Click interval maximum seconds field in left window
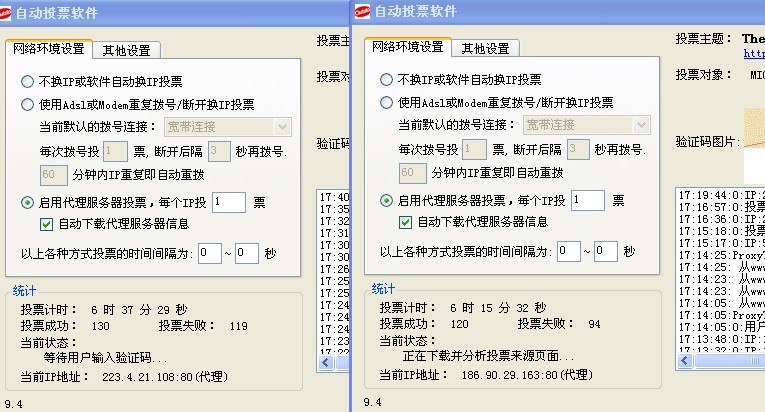 [x=247, y=253]
